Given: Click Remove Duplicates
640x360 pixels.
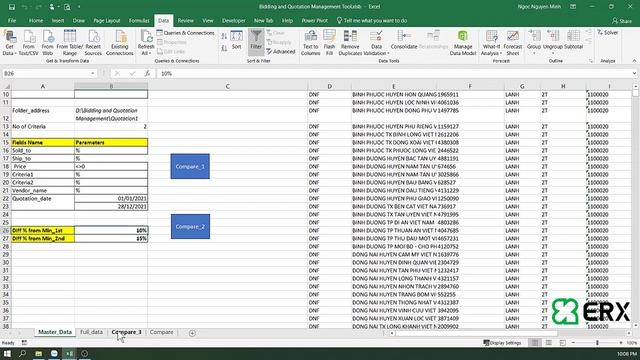Looking at the screenshot, I should [x=350, y=43].
